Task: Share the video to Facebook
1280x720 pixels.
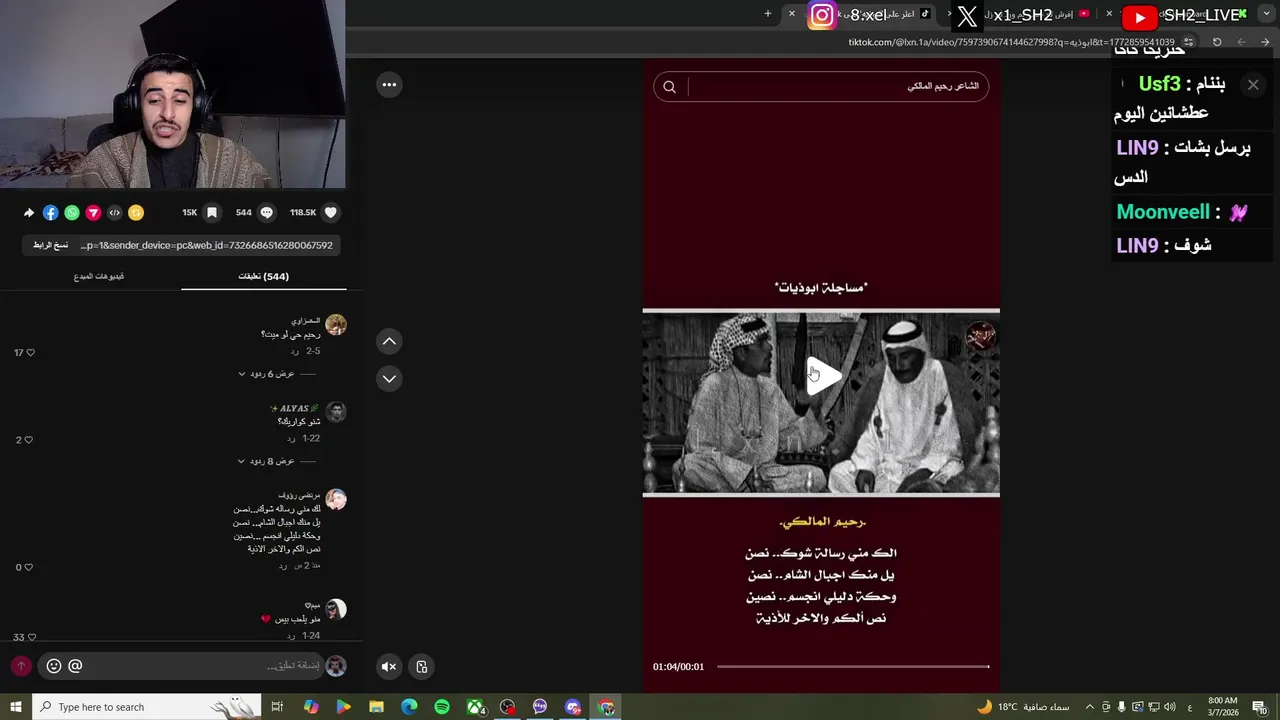Action: tap(51, 212)
